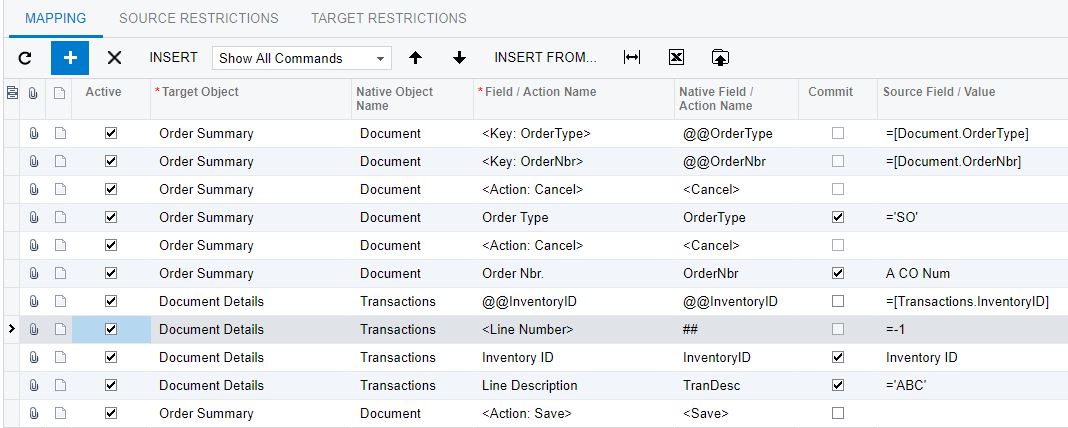Export the grid to Excel
Image resolution: width=1068 pixels, height=428 pixels.
click(676, 58)
